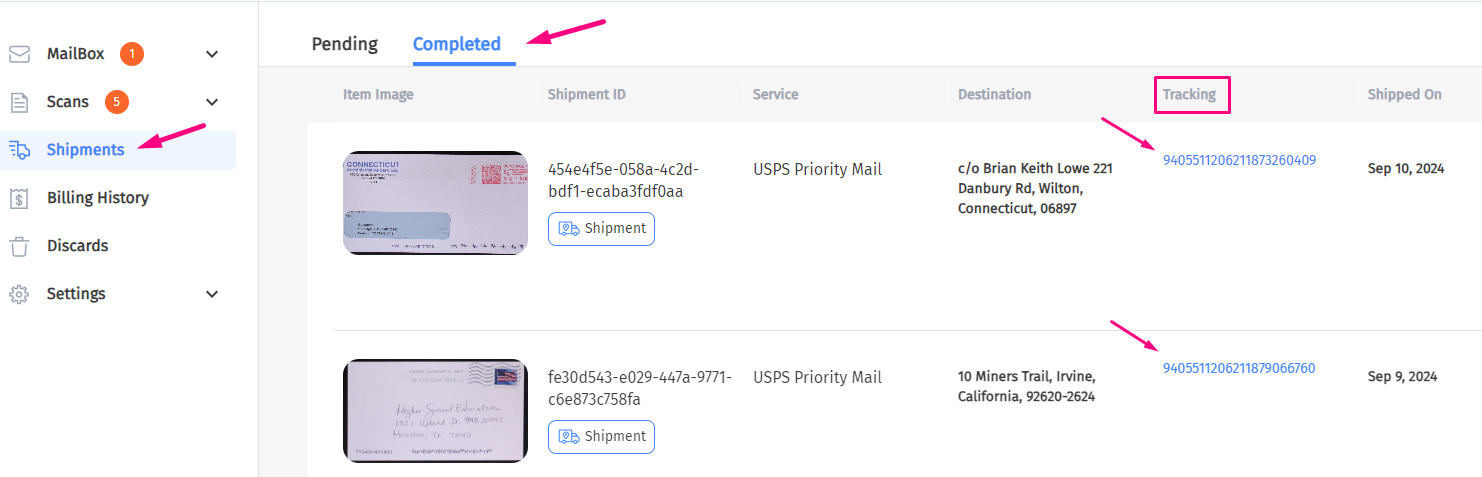Viewport: 1482px width, 477px height.
Task: Click the orange Scans badge showing 5
Action: 117,102
